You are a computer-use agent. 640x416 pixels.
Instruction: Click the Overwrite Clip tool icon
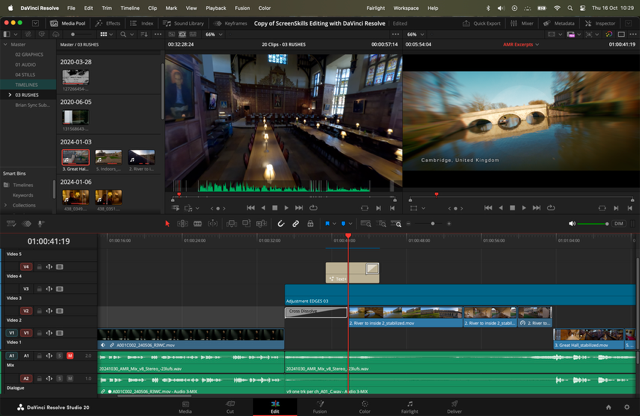[246, 224]
